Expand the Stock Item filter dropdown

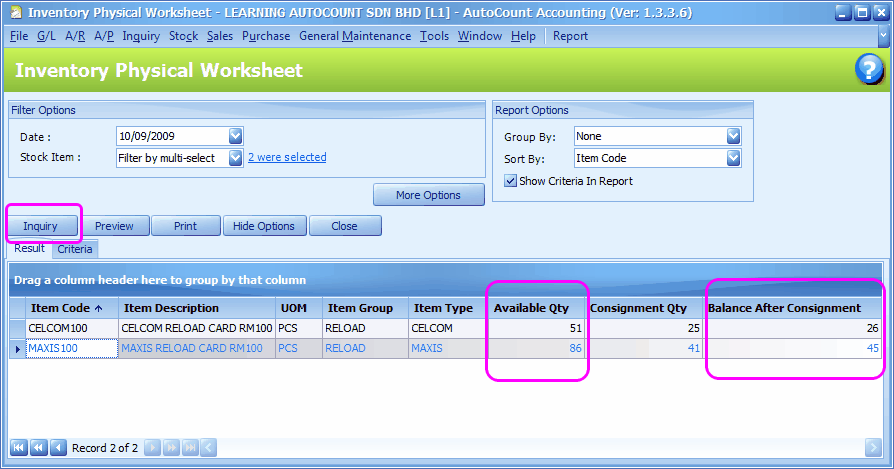pos(235,158)
